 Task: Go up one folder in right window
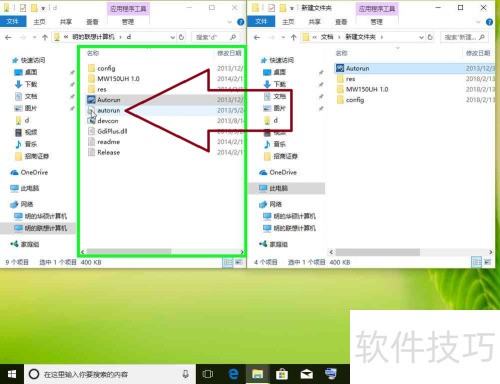click(x=293, y=37)
